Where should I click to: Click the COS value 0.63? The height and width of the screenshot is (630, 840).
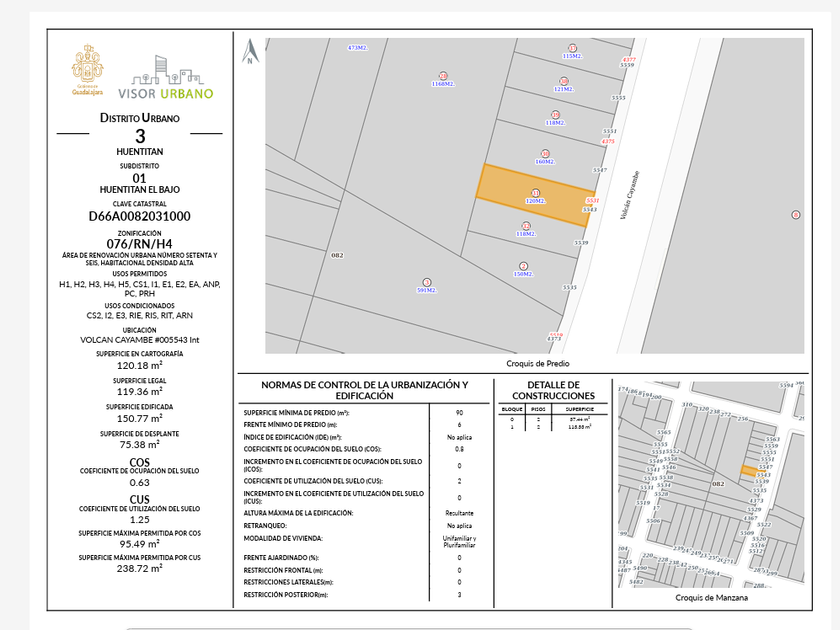coord(140,483)
